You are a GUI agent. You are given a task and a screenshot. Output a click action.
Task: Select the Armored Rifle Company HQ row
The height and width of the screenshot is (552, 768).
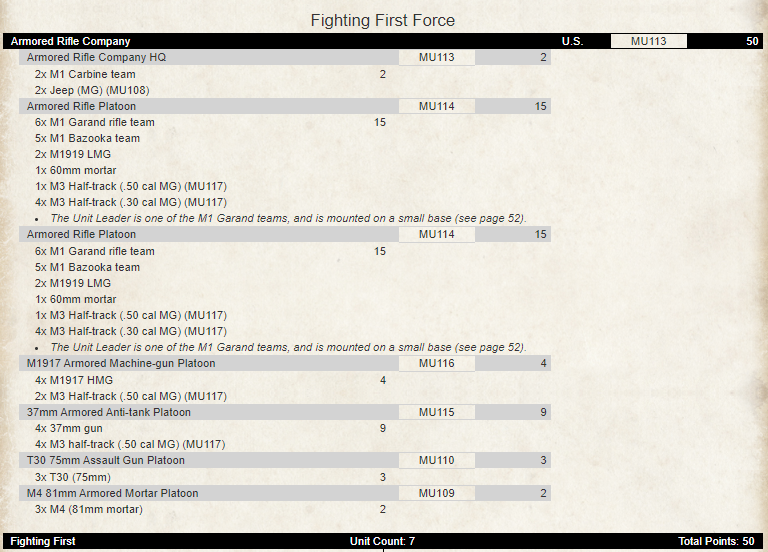(x=97, y=57)
